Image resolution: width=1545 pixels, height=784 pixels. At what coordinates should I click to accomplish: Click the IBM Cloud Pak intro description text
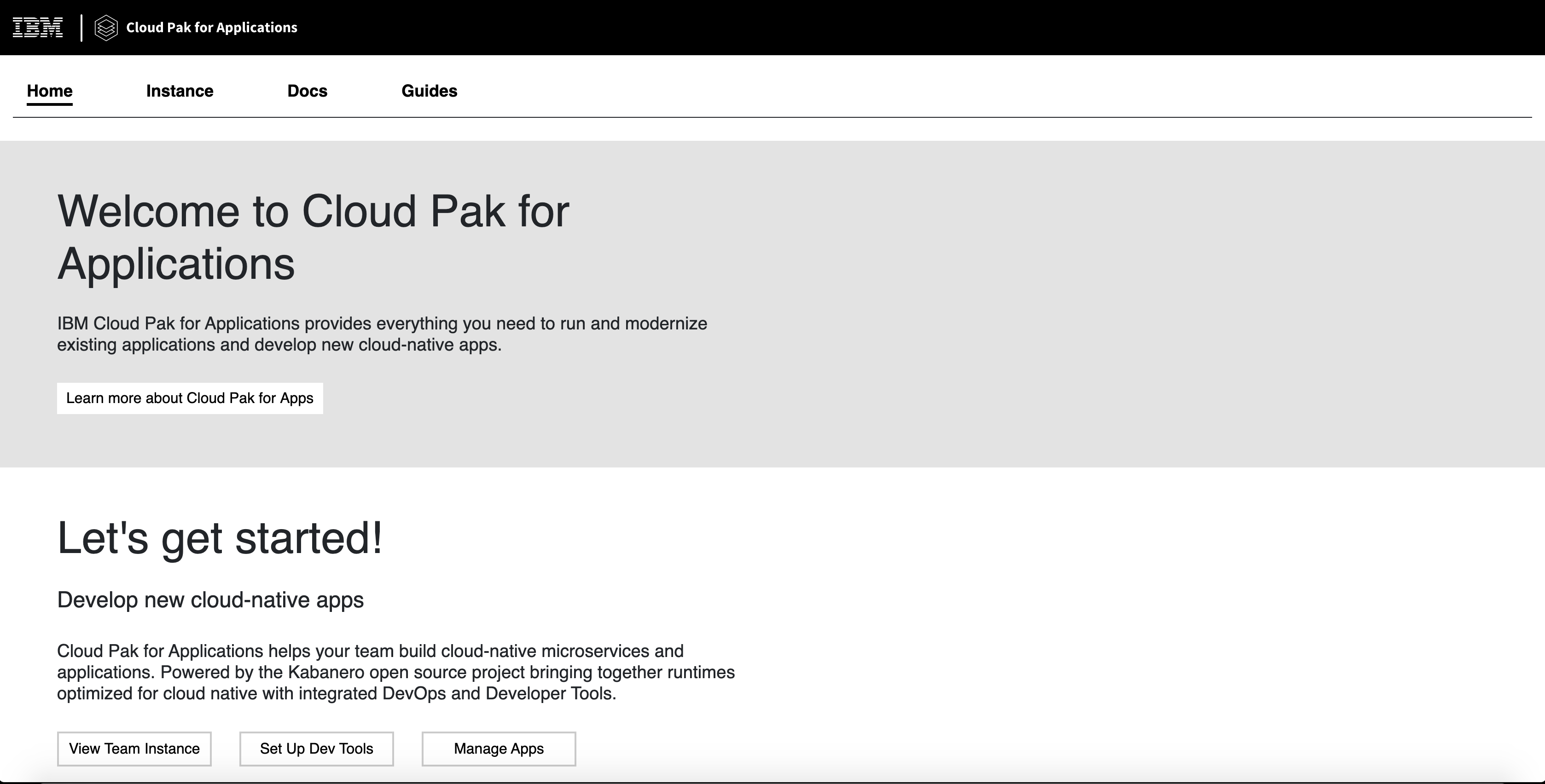coord(382,334)
